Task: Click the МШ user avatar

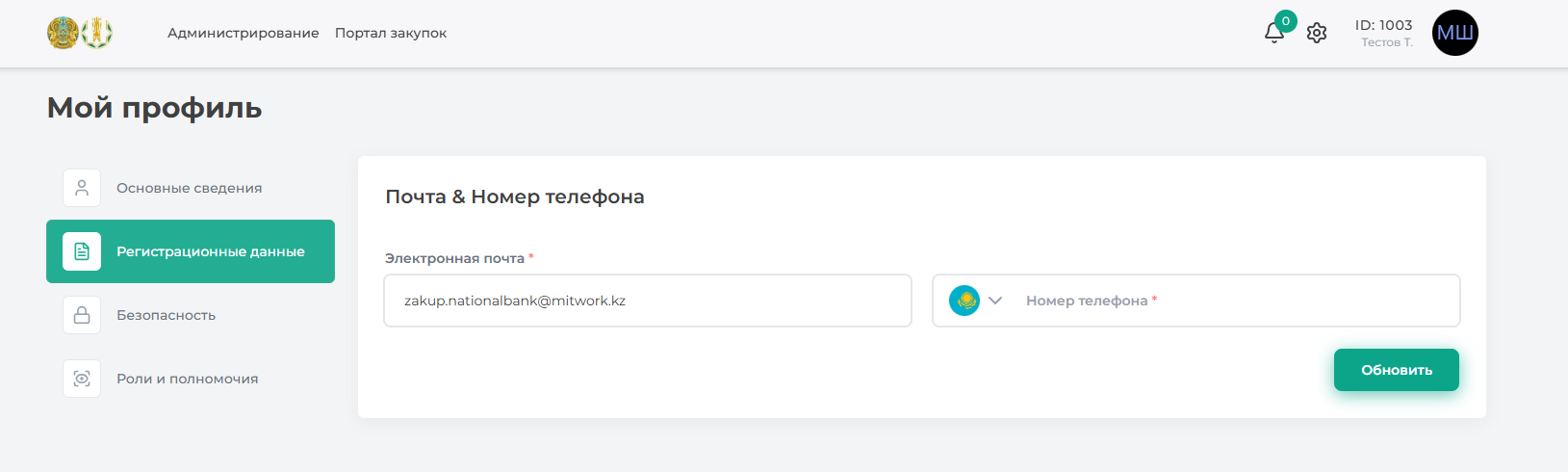Action: pyautogui.click(x=1454, y=33)
